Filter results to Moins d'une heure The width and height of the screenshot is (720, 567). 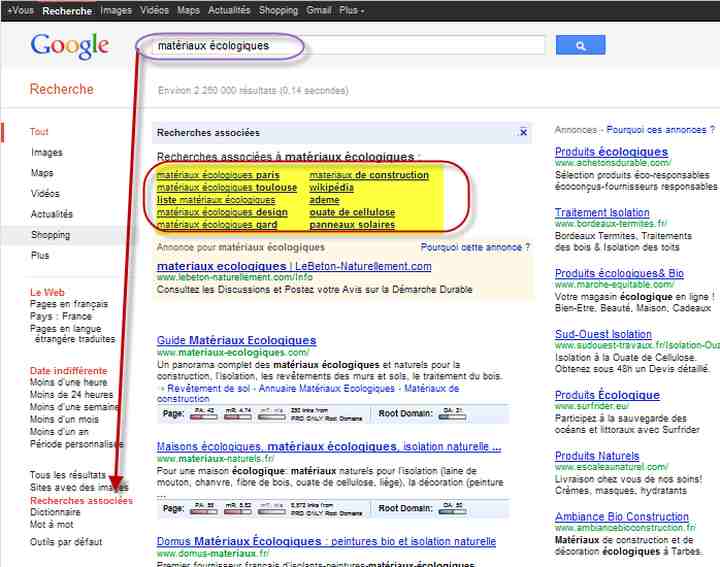pos(68,382)
